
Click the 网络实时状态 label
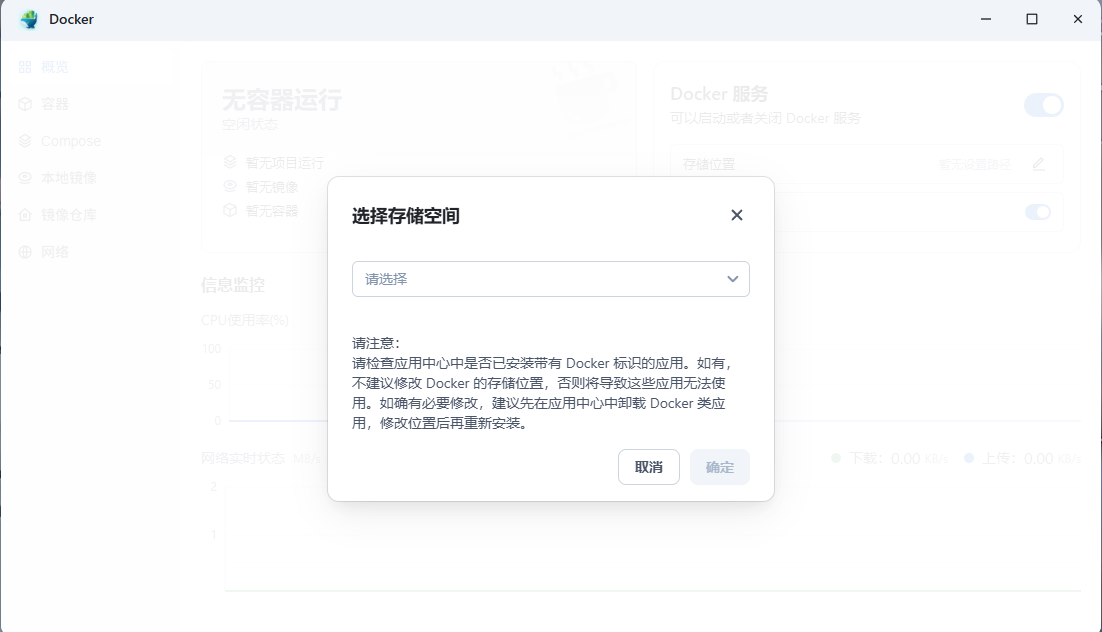click(243, 458)
